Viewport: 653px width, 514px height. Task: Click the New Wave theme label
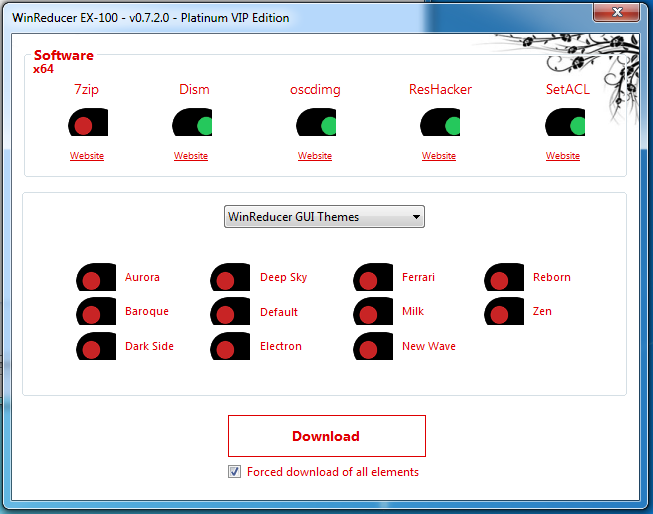[429, 346]
